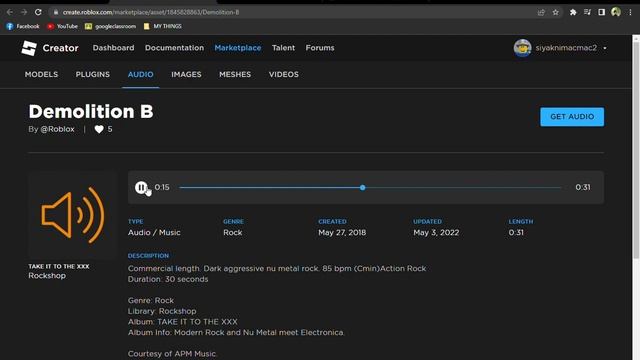
Task: Select the AUDIO tab
Action: click(140, 74)
